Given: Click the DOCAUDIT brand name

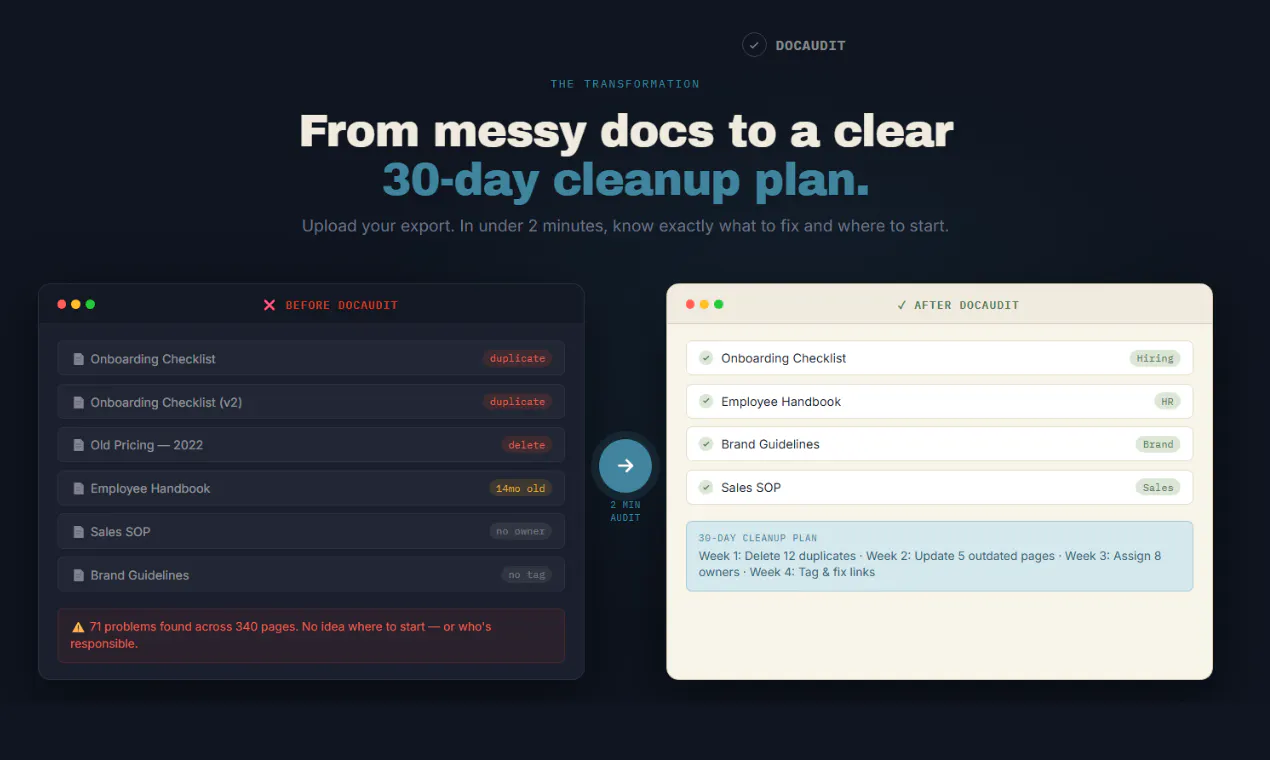Looking at the screenshot, I should click(x=810, y=46).
